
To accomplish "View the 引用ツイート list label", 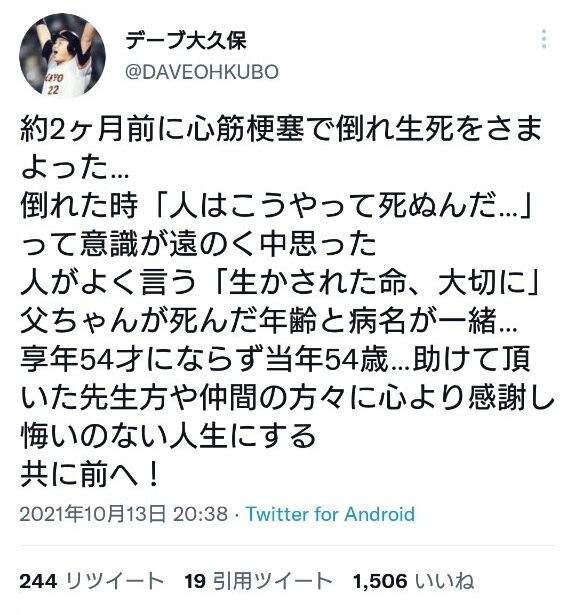I will click(x=273, y=581).
